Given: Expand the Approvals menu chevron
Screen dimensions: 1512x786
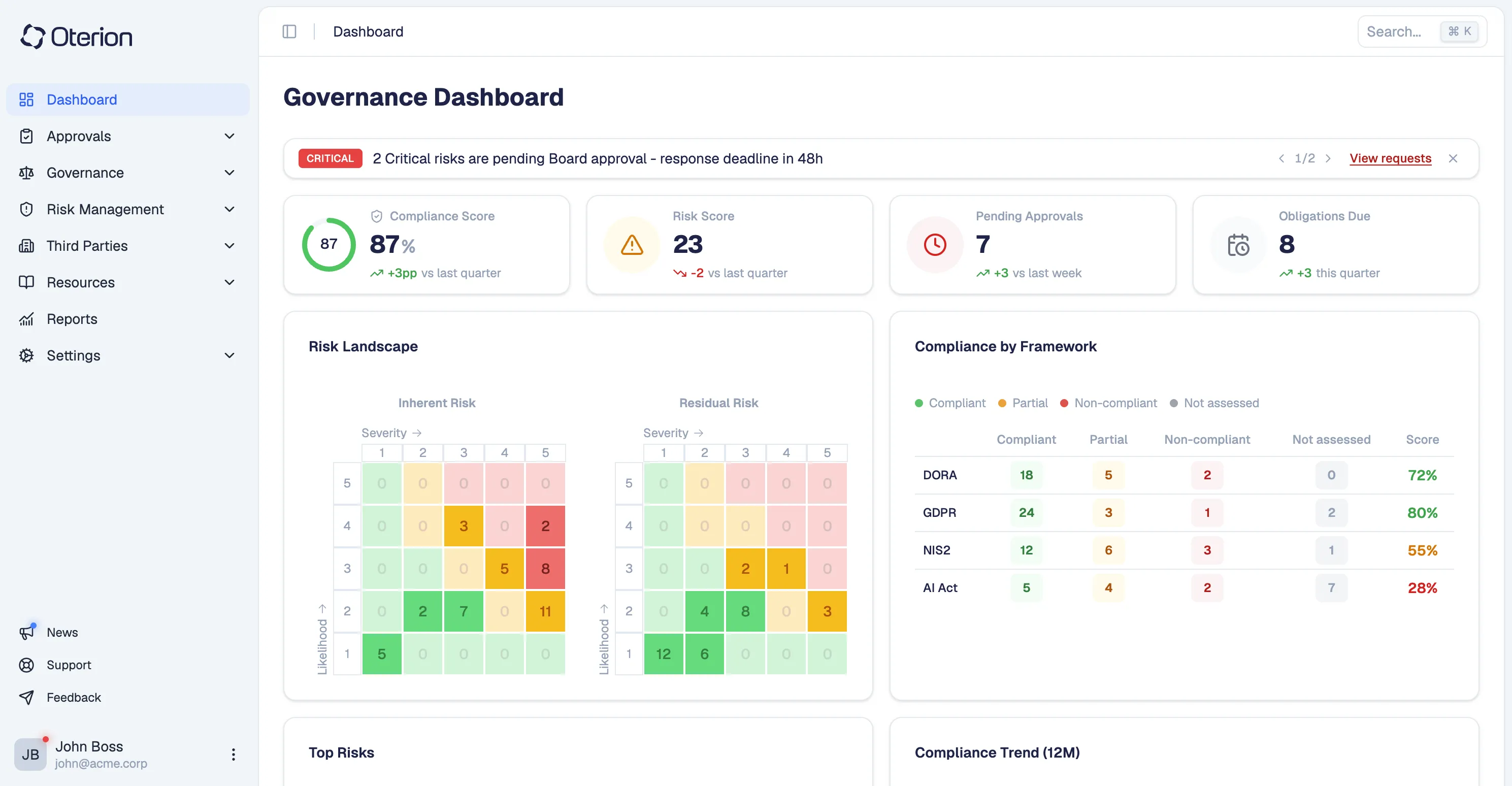Looking at the screenshot, I should point(229,136).
